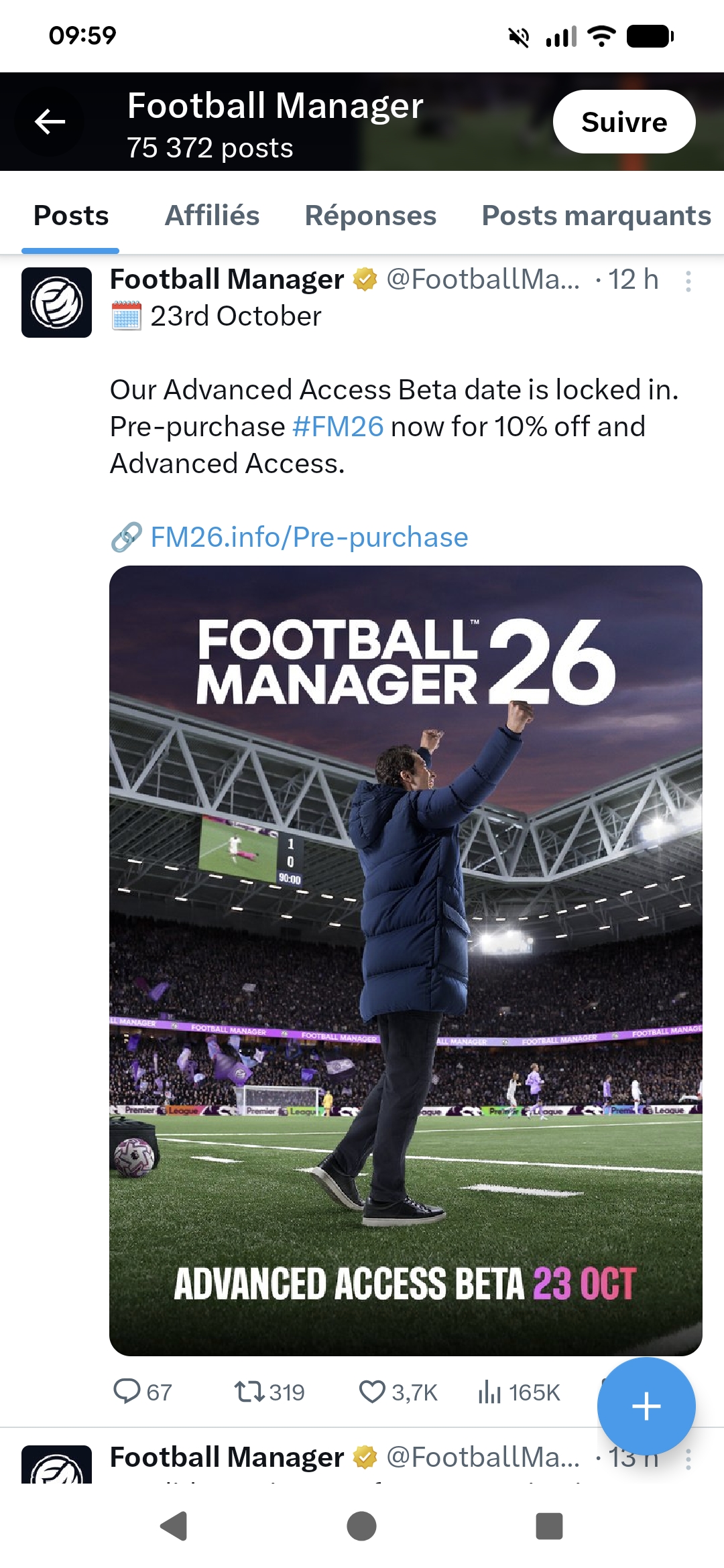Tap the back arrow in header
This screenshot has height=1568, width=724.
50,122
